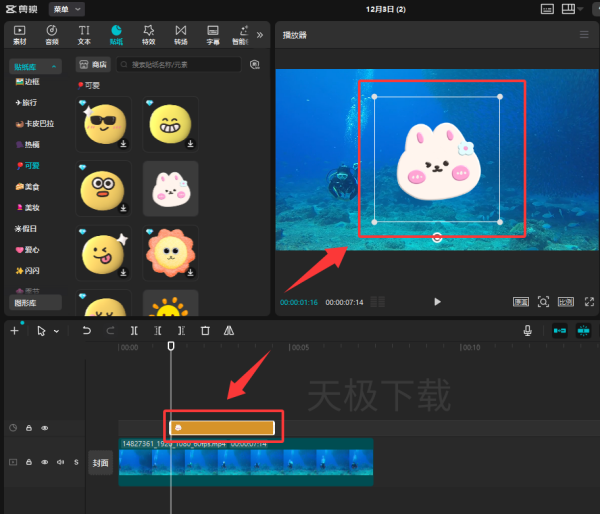Open the player panel hamburger menu
This screenshot has height=514, width=600.
pyautogui.click(x=584, y=34)
